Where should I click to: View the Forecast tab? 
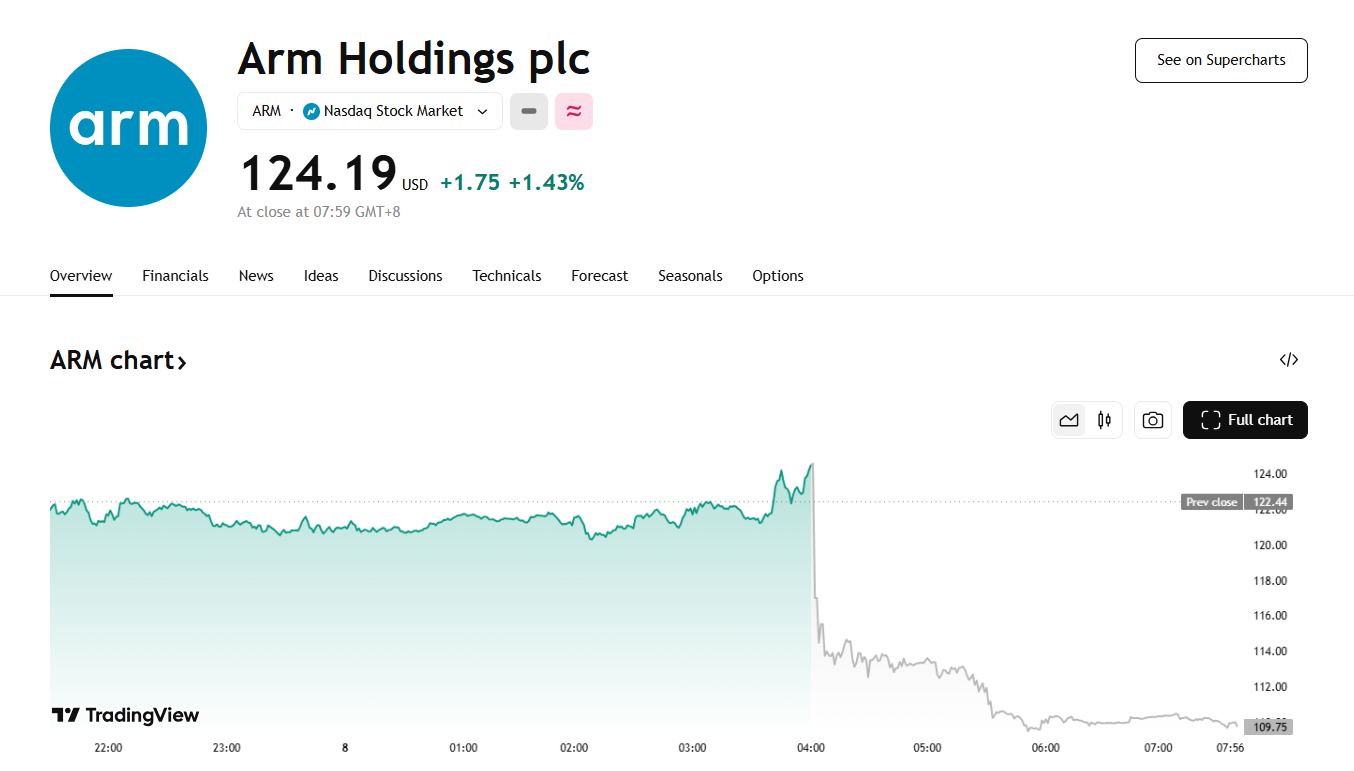point(599,276)
